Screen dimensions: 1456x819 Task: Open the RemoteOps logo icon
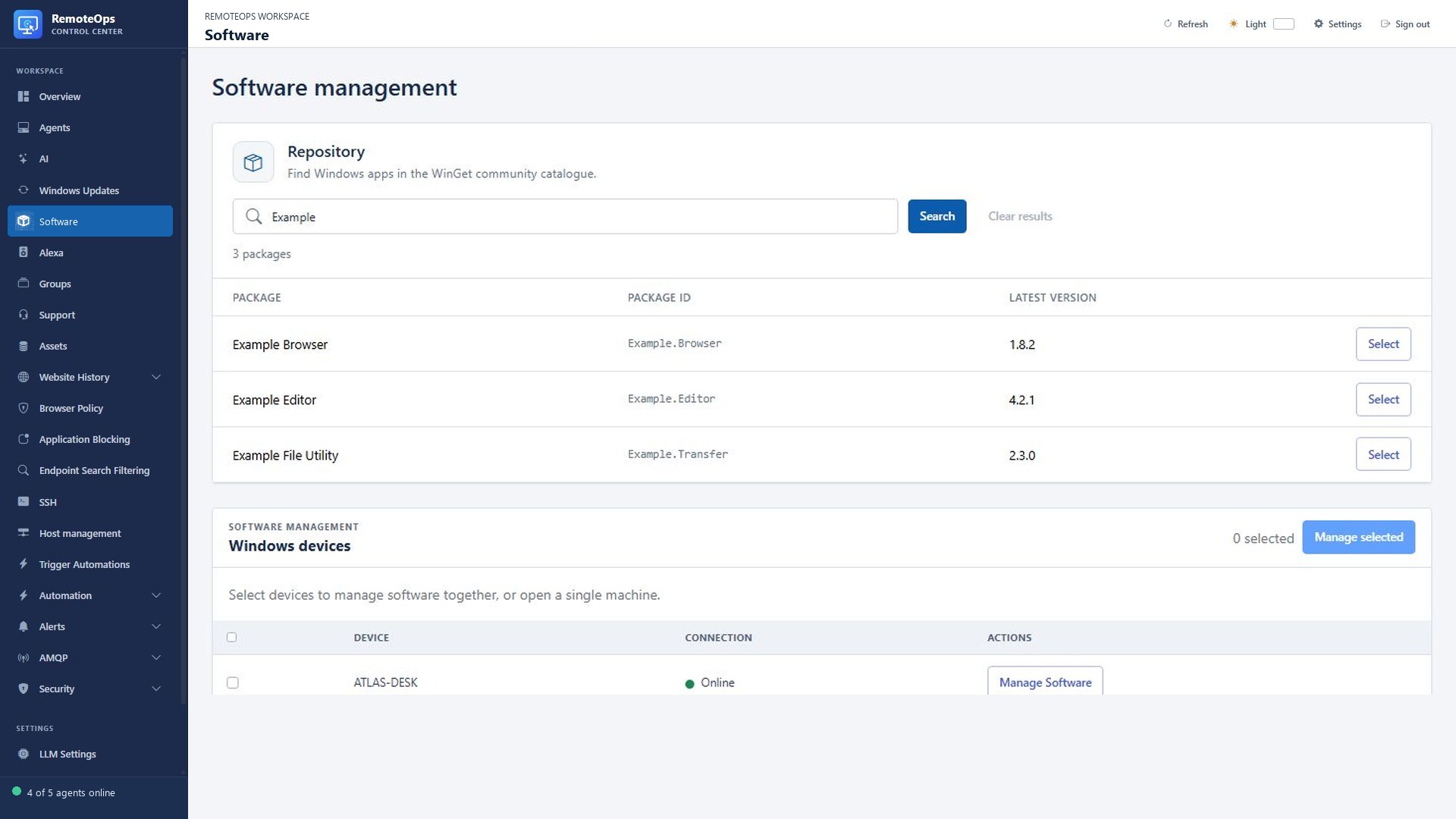[28, 24]
